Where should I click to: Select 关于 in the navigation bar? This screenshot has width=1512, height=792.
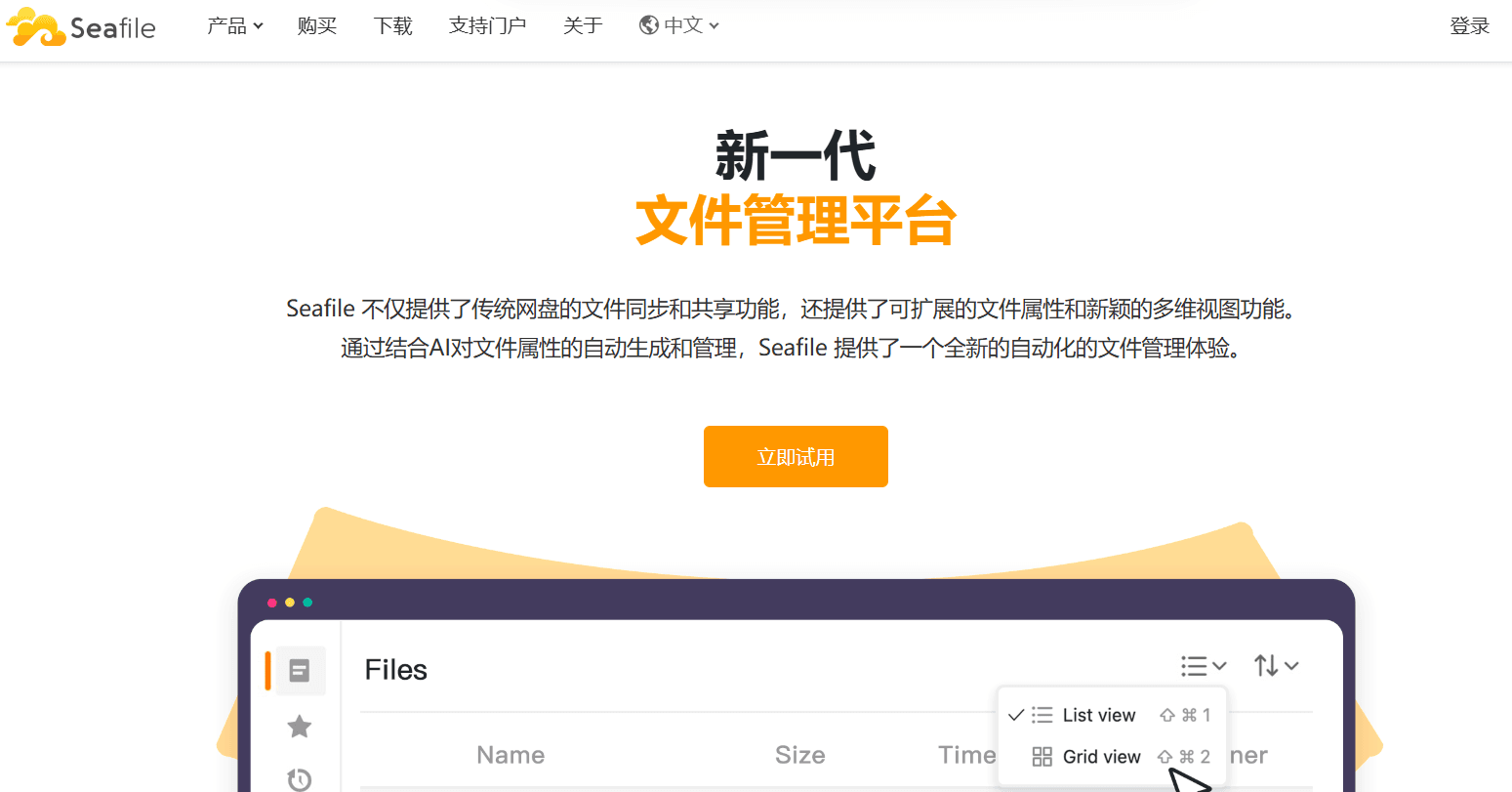coord(583,25)
